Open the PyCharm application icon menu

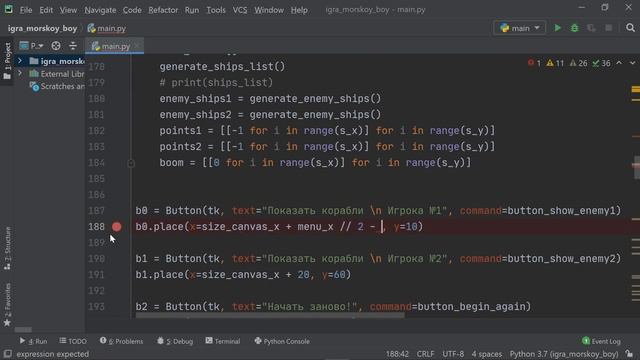(x=9, y=9)
